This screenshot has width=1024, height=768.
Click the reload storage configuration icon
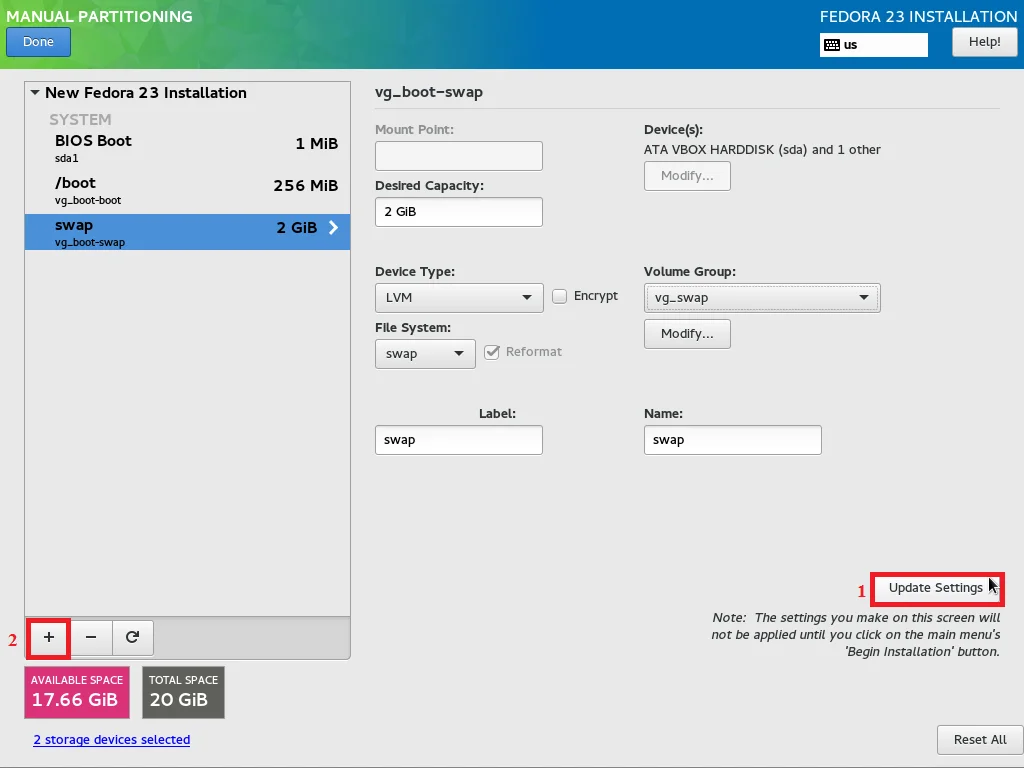(133, 637)
